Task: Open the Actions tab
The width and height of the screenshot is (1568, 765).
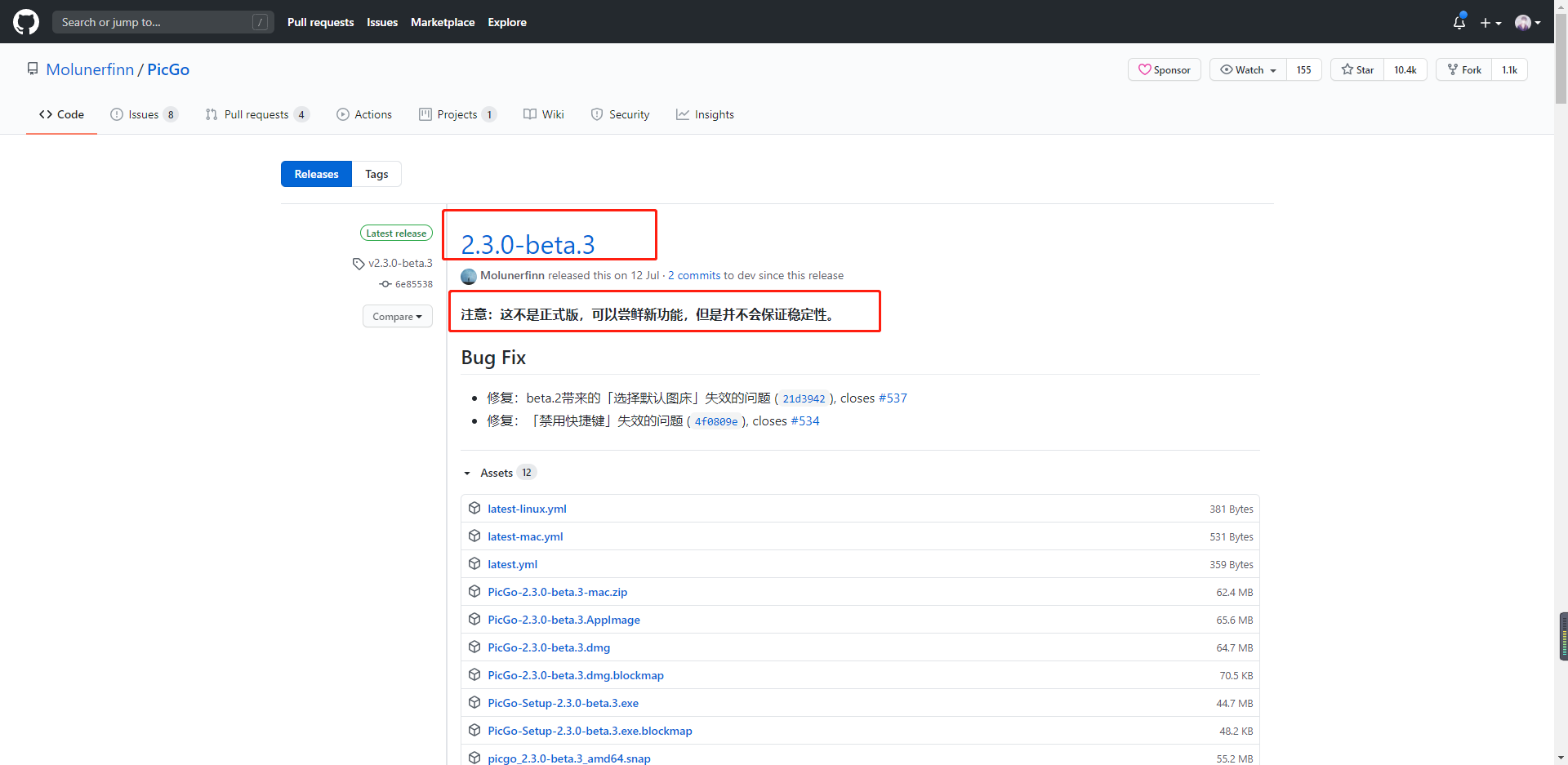Action: coord(364,114)
